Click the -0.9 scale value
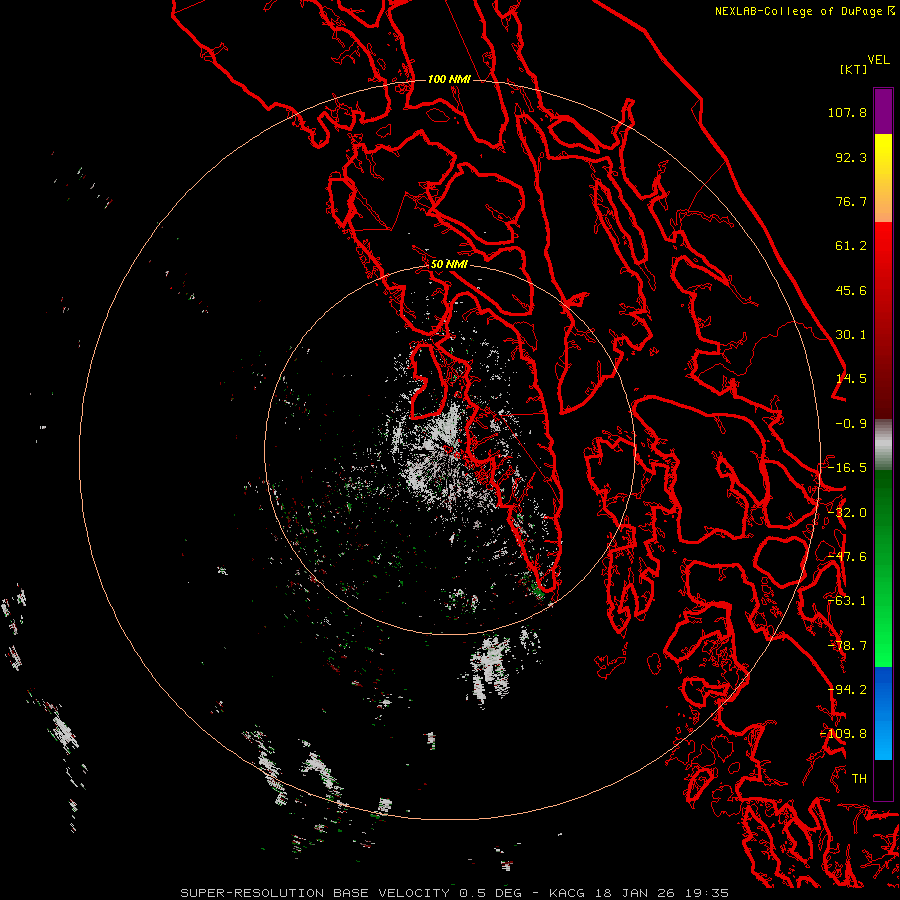Viewport: 900px width, 900px height. 851,424
